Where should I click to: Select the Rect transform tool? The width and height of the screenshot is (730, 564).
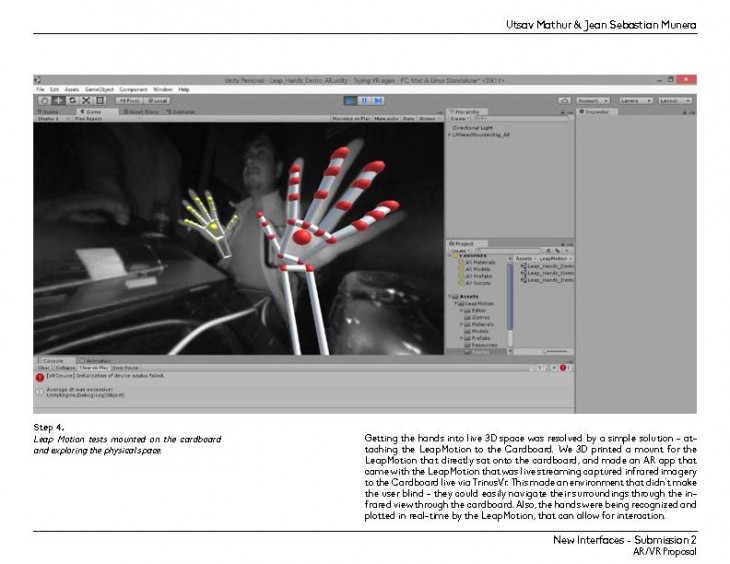pos(99,100)
